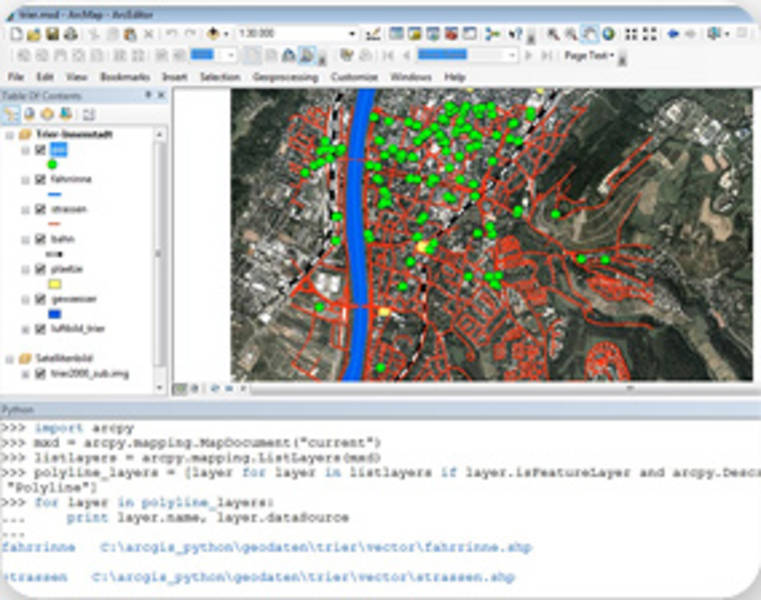
Task: Collapse the strassen layer legend
Action: tap(25, 210)
